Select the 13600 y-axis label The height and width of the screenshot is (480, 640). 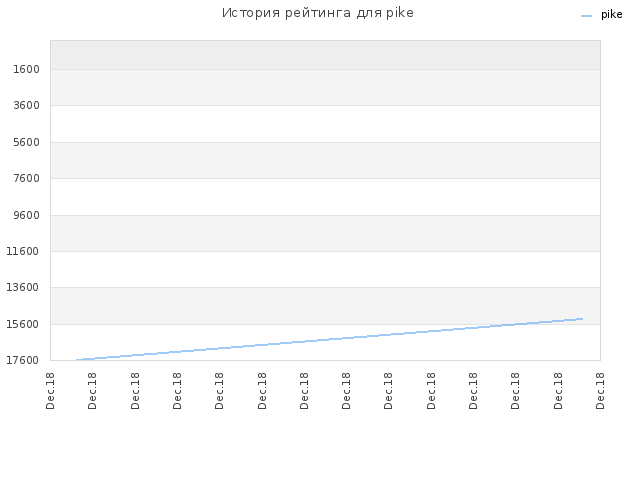coord(23,287)
